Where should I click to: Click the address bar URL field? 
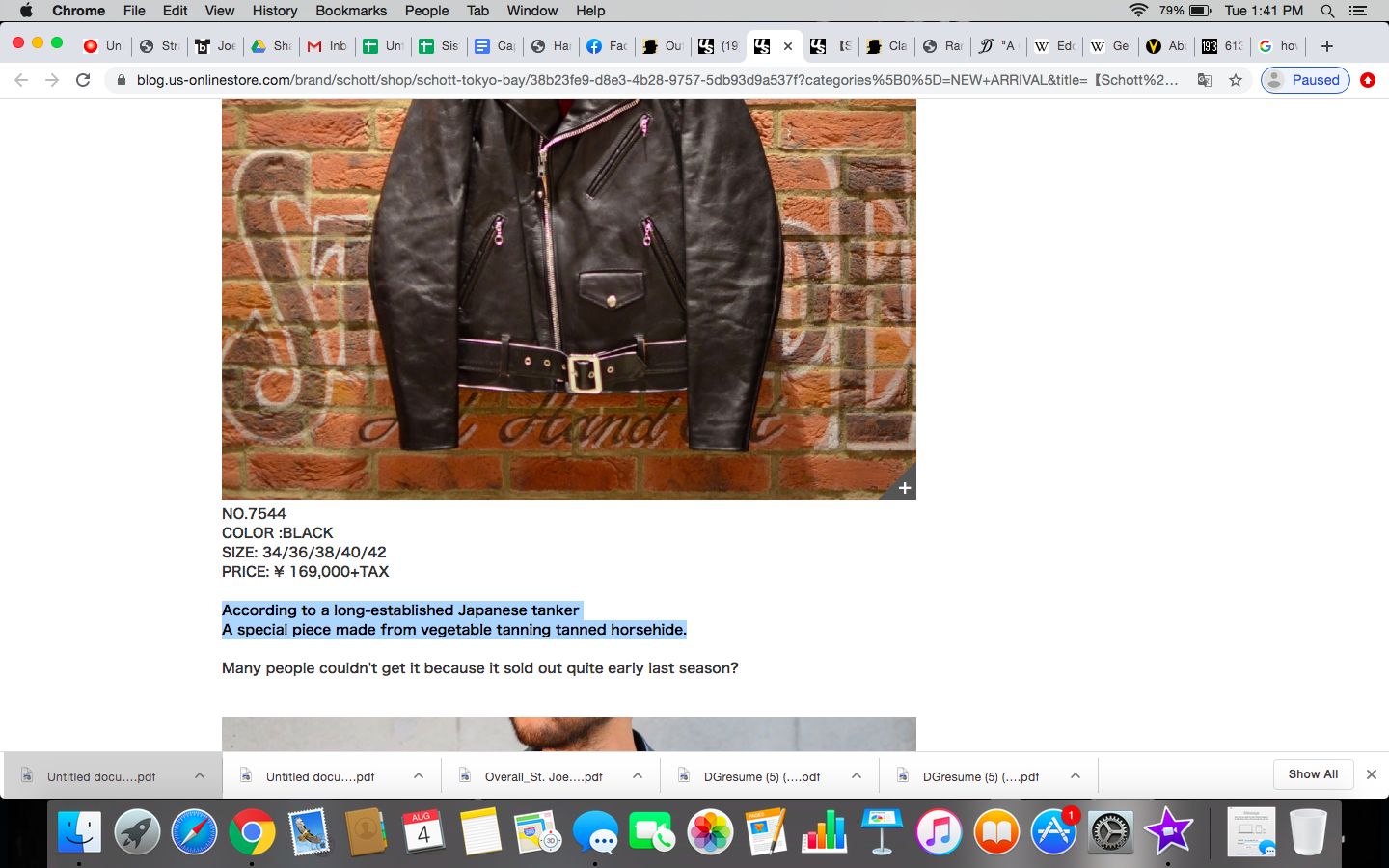(656, 80)
